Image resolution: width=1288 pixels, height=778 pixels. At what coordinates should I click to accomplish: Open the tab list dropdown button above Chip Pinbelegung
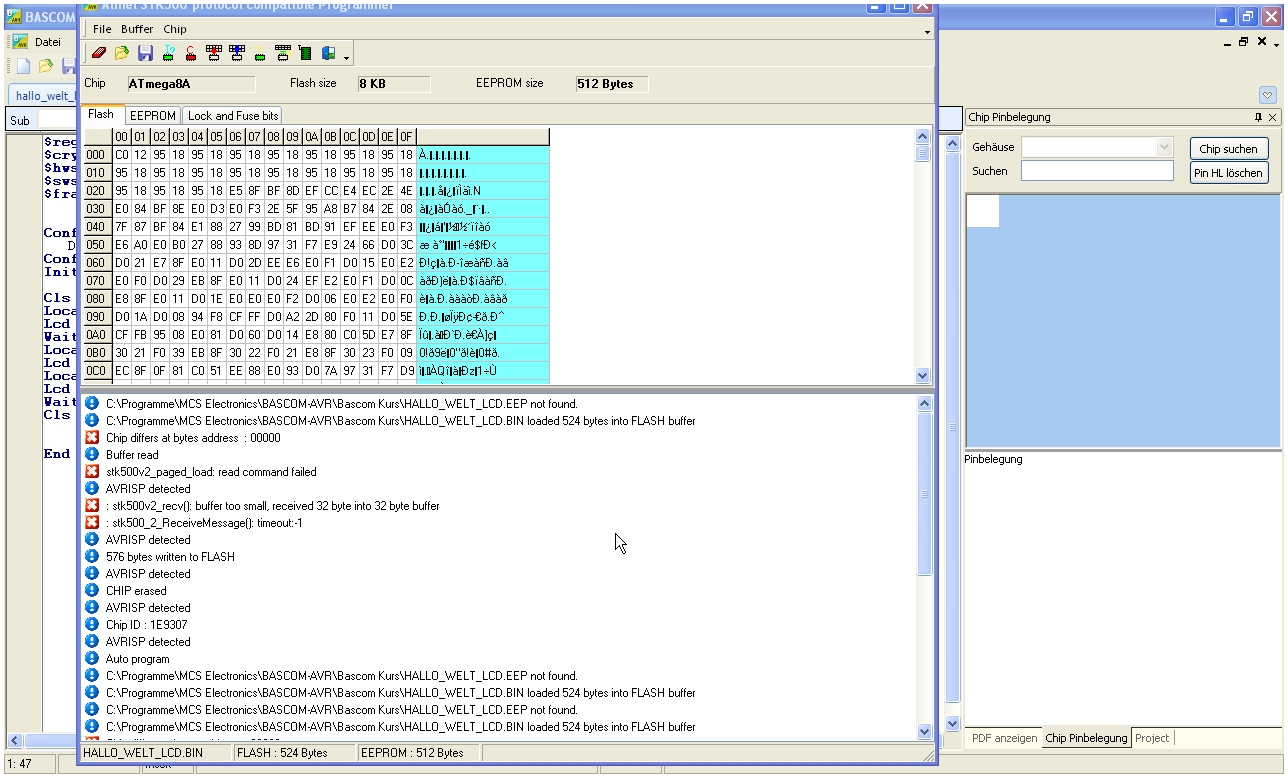[x=1268, y=95]
